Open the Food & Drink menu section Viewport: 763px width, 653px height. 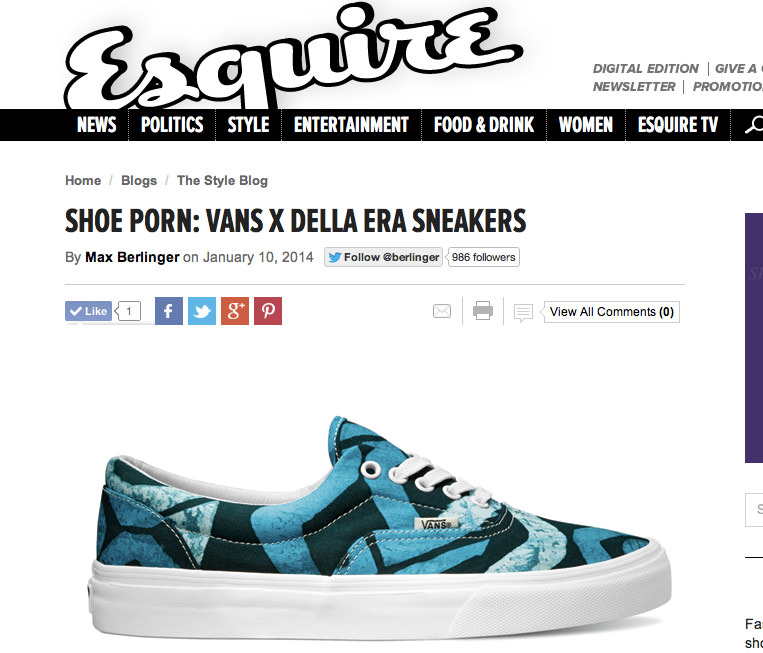tap(484, 125)
